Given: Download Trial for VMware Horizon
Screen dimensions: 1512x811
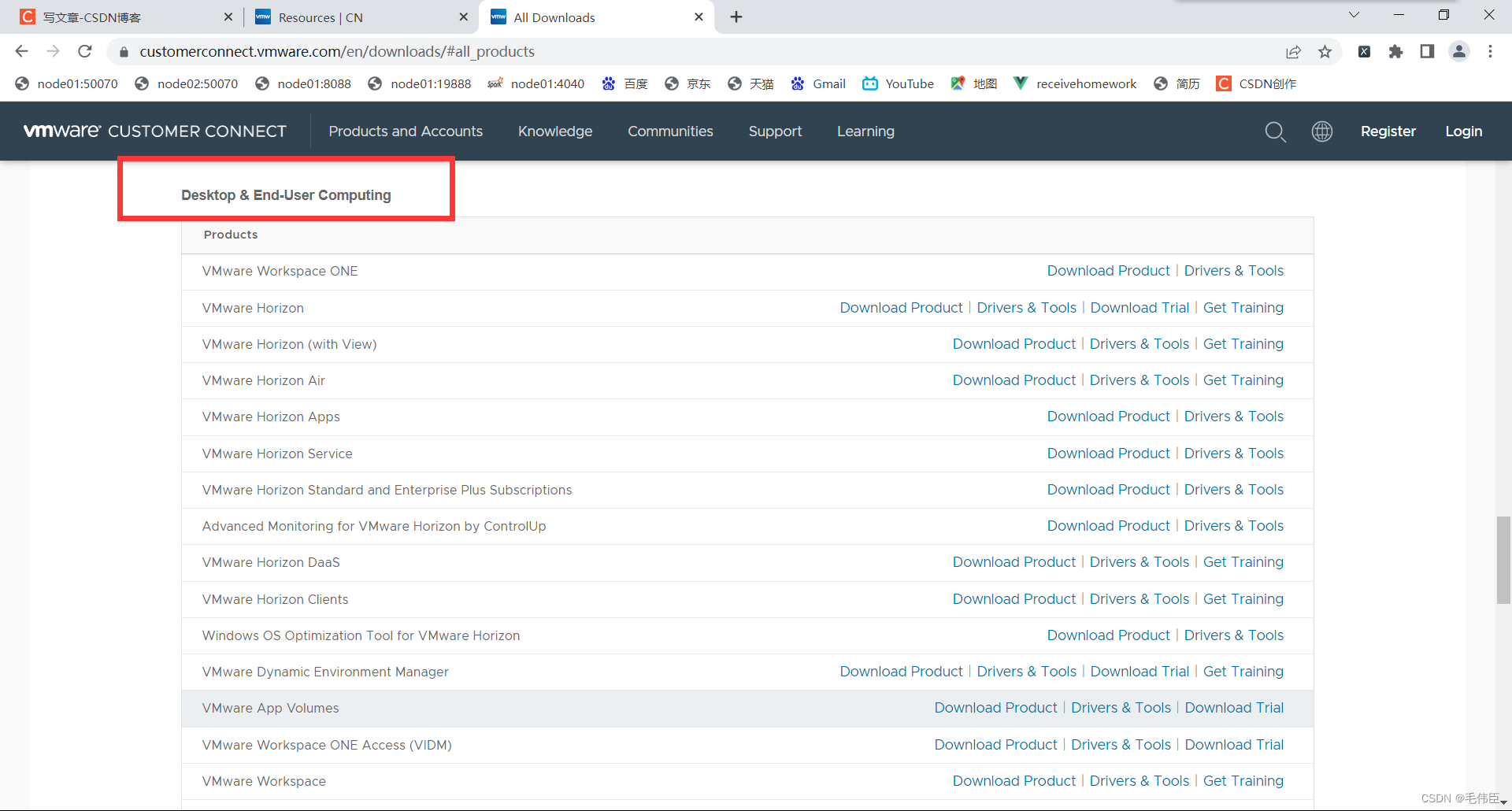Looking at the screenshot, I should click(x=1140, y=308).
